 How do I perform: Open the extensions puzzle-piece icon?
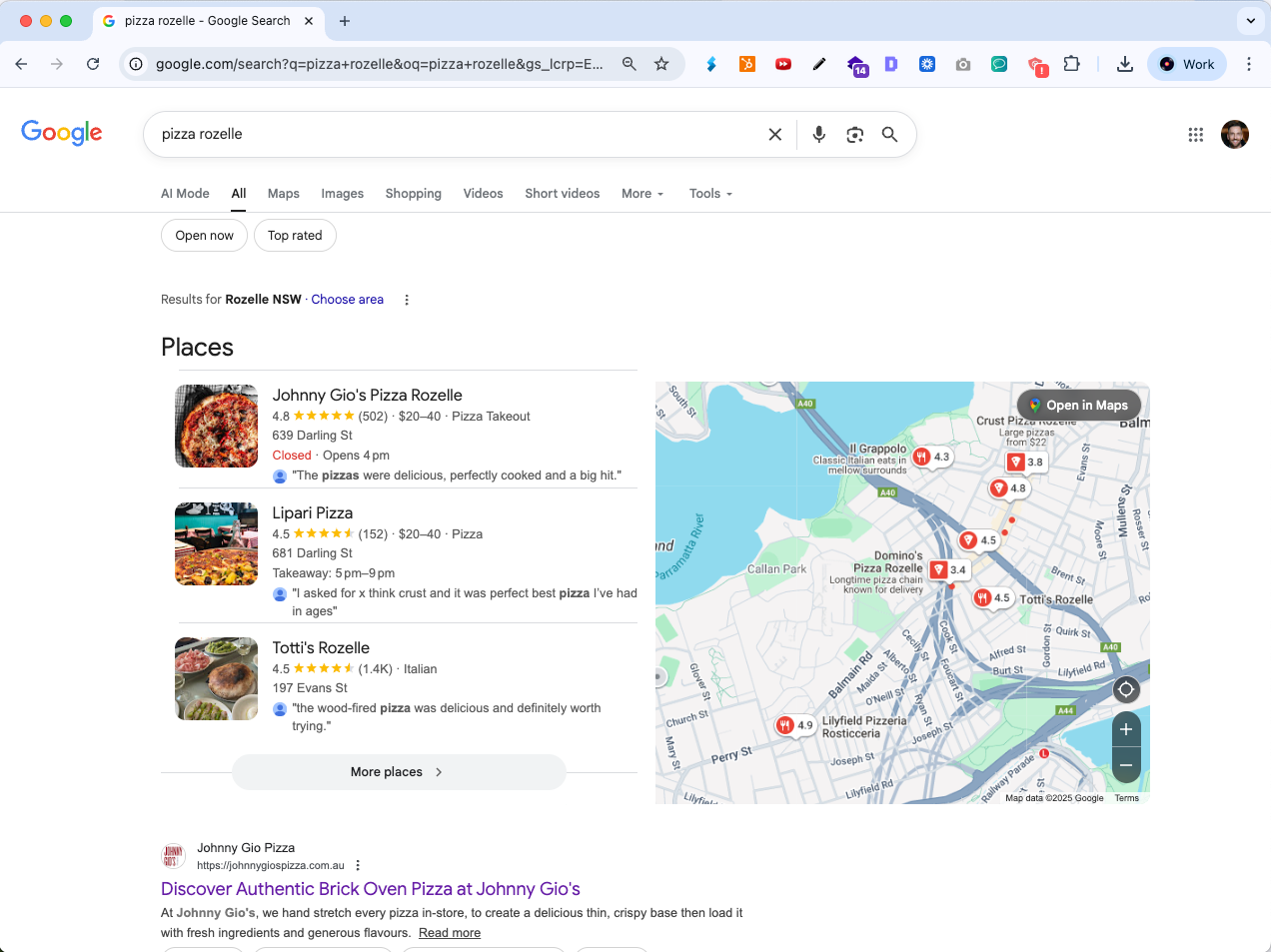(x=1071, y=63)
